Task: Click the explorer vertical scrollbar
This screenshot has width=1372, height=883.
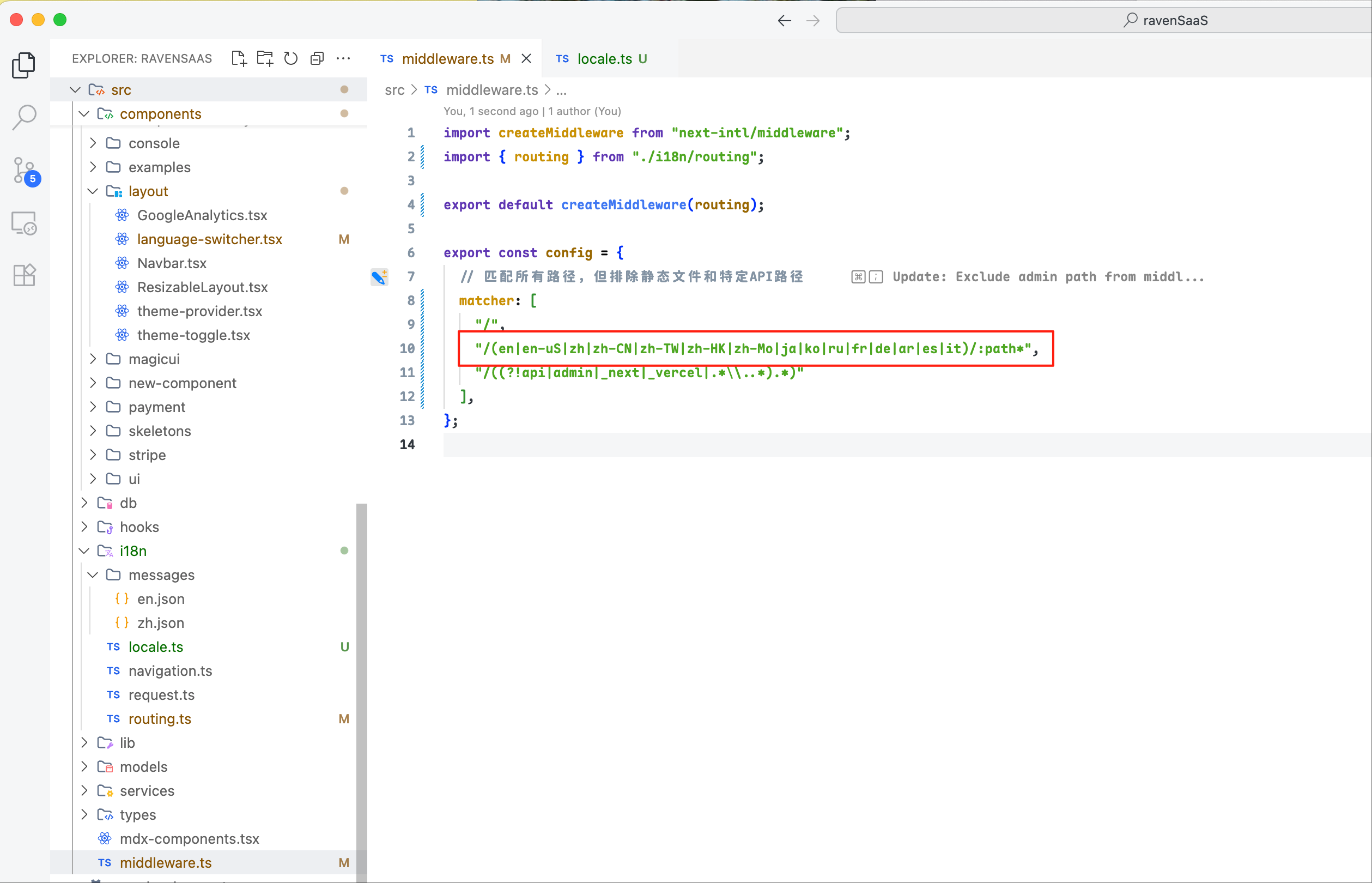Action: tap(362, 693)
